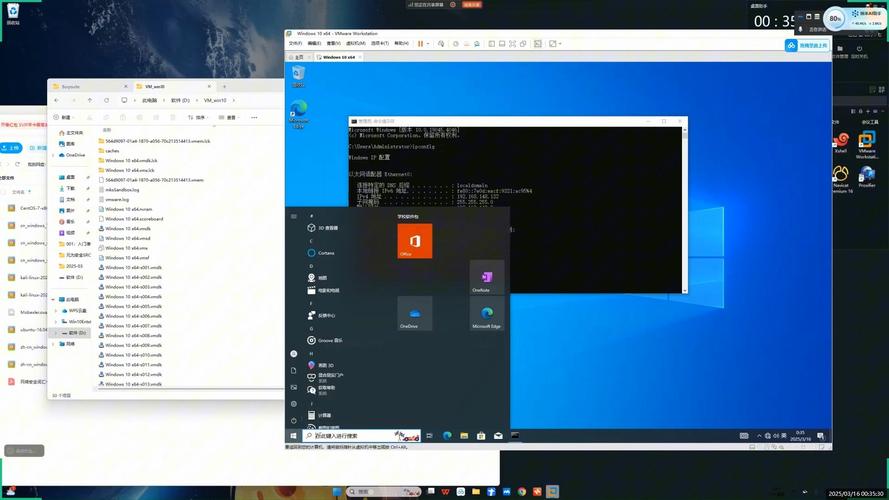Select Cortana in the Start app list

tap(325, 253)
